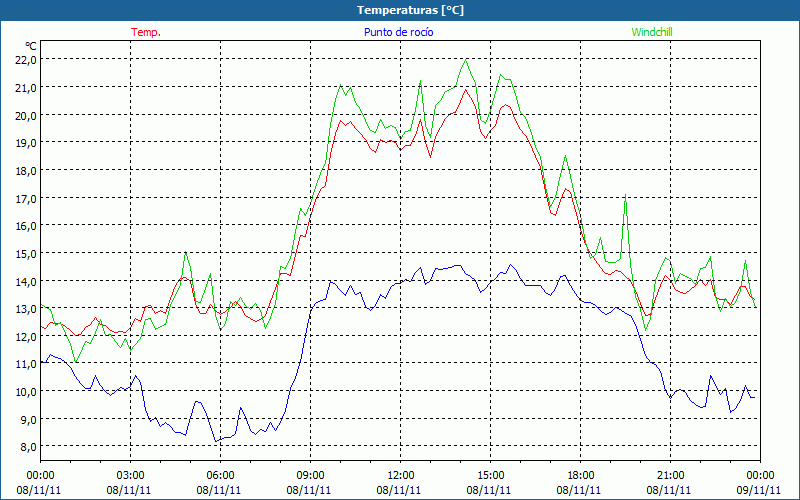Select the blue 'Punto de rocío' legend label
Image resolution: width=800 pixels, height=500 pixels.
tap(398, 32)
